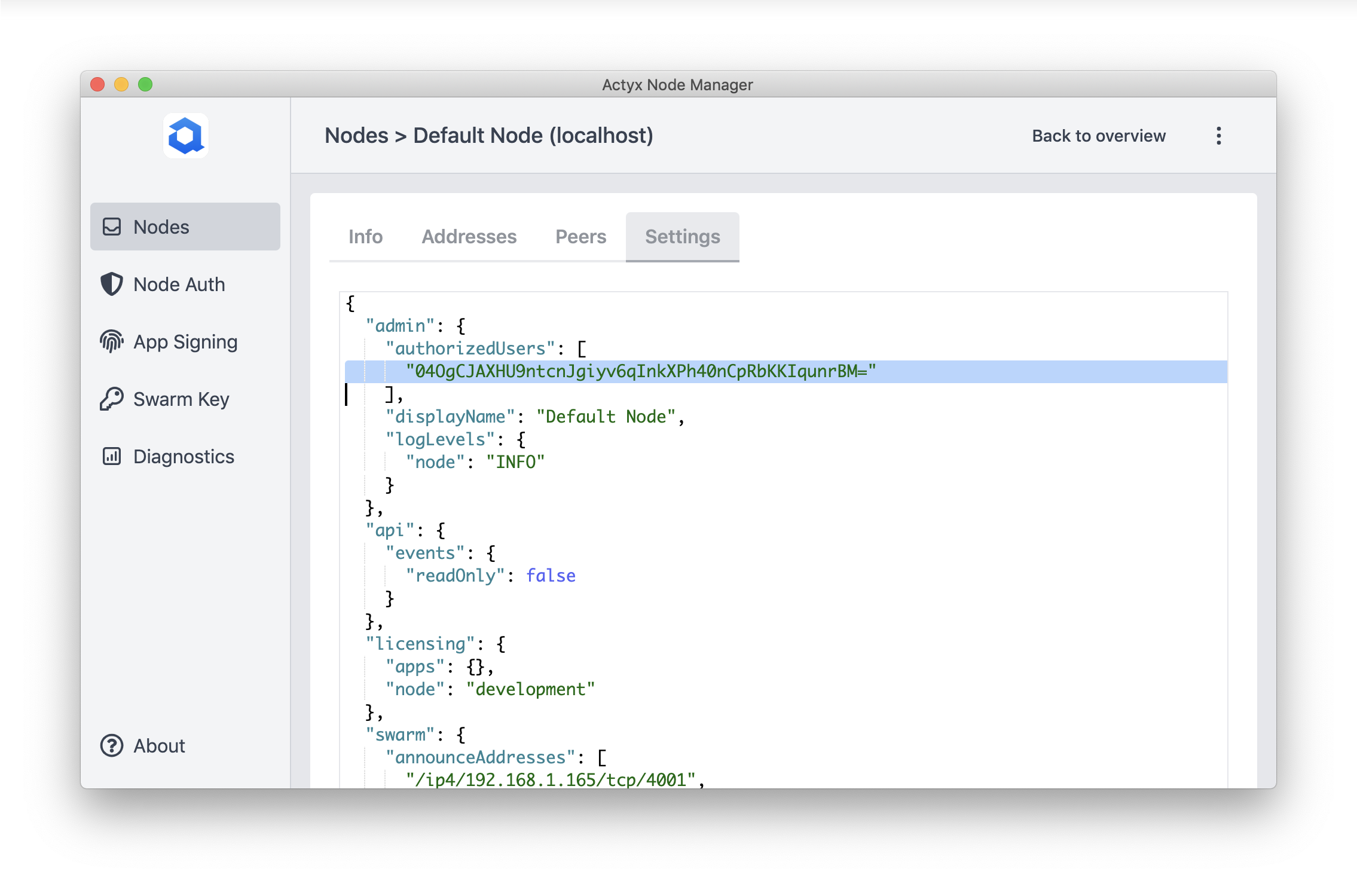Navigate to Diagnostics
The width and height of the screenshot is (1357, 896).
click(x=184, y=456)
